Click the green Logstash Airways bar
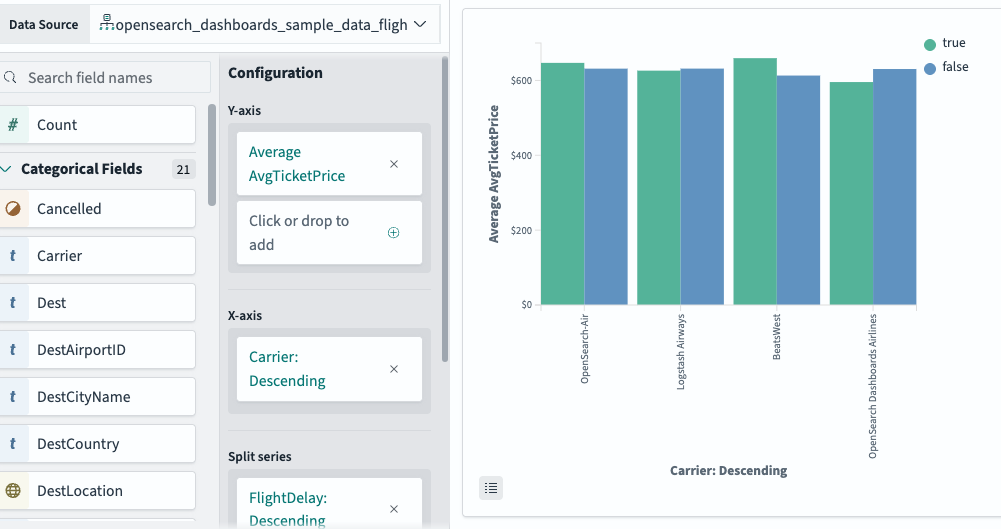Image resolution: width=1001 pixels, height=529 pixels. click(x=659, y=188)
